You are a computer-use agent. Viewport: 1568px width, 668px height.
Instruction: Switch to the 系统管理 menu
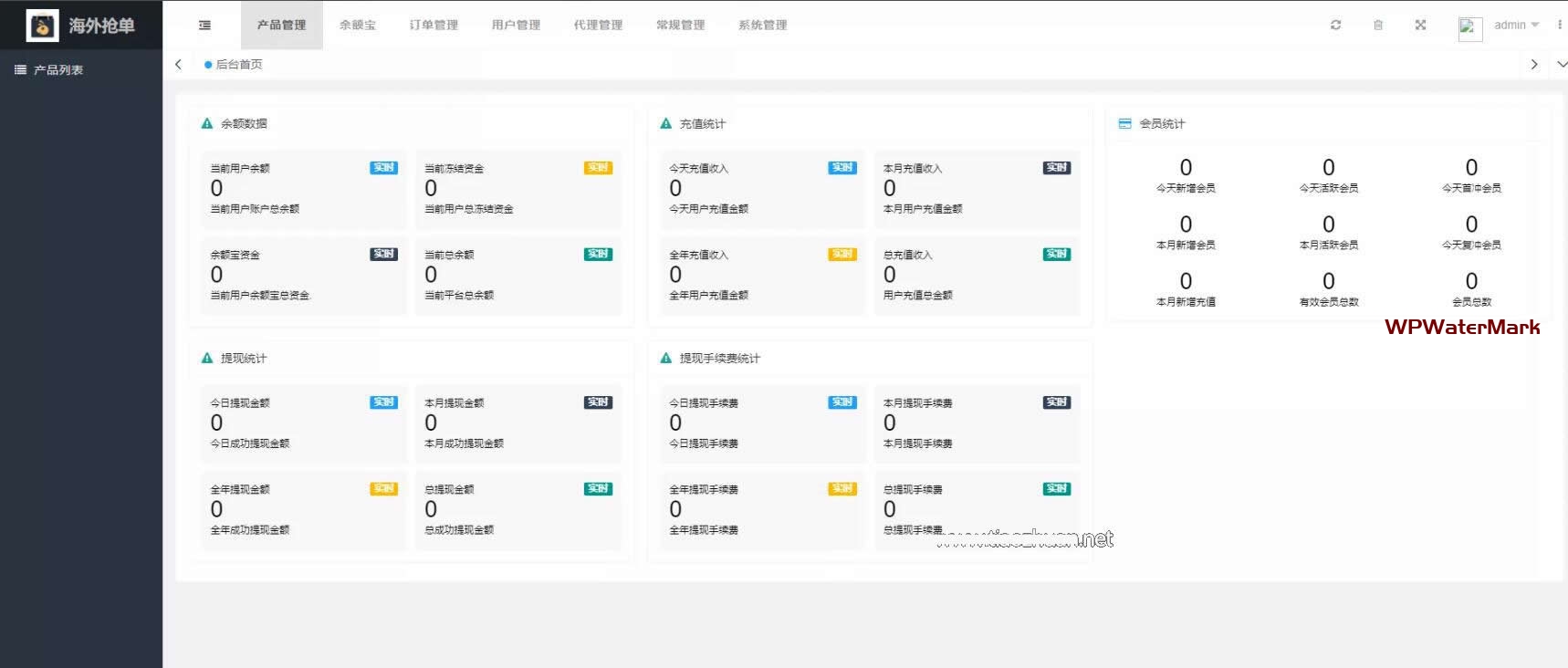point(762,26)
